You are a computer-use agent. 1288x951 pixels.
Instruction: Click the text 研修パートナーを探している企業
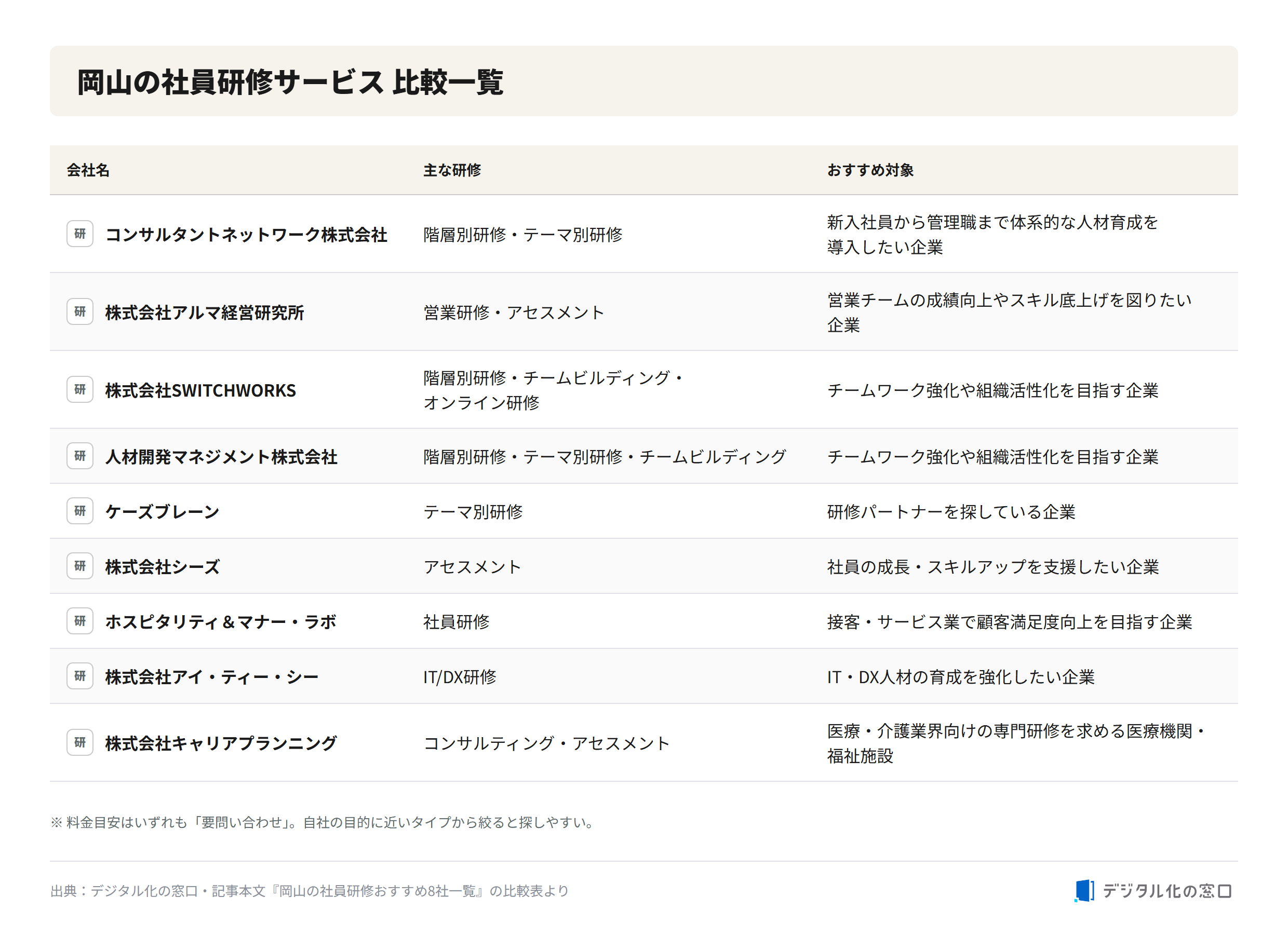click(x=951, y=512)
